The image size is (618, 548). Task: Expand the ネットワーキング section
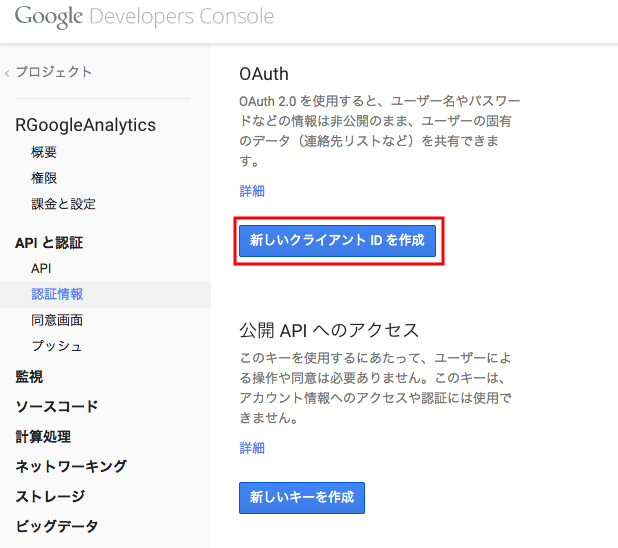pyautogui.click(x=71, y=466)
